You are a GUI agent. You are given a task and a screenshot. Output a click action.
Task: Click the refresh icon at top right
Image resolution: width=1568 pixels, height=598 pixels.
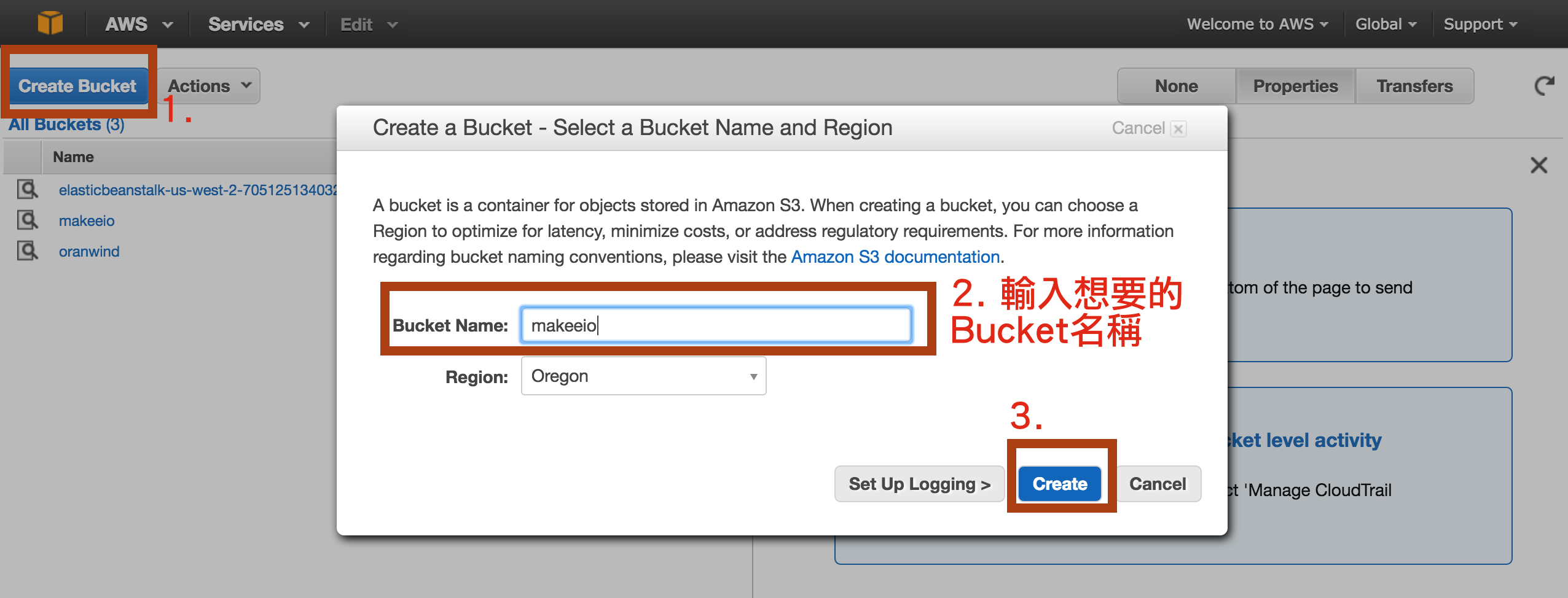pos(1544,86)
